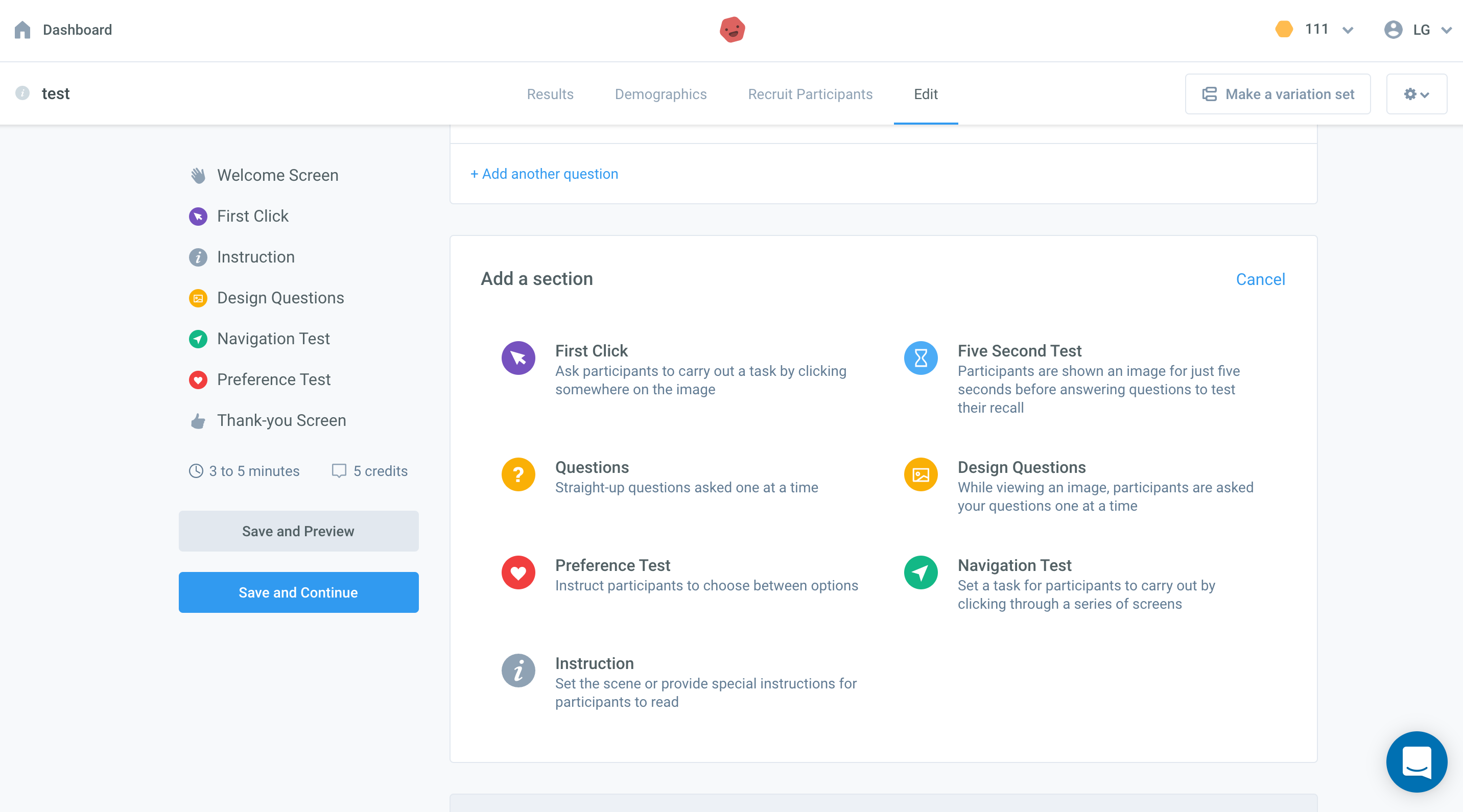Open the credits dropdown next to 111
The image size is (1463, 812).
coord(1348,30)
